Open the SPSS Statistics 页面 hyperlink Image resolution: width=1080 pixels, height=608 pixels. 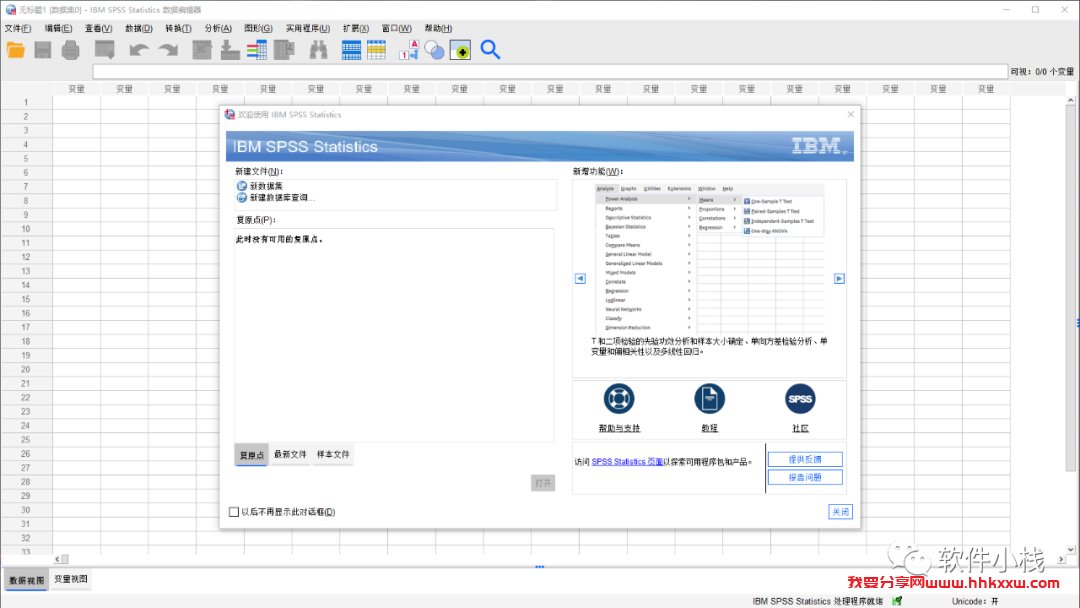(627, 462)
